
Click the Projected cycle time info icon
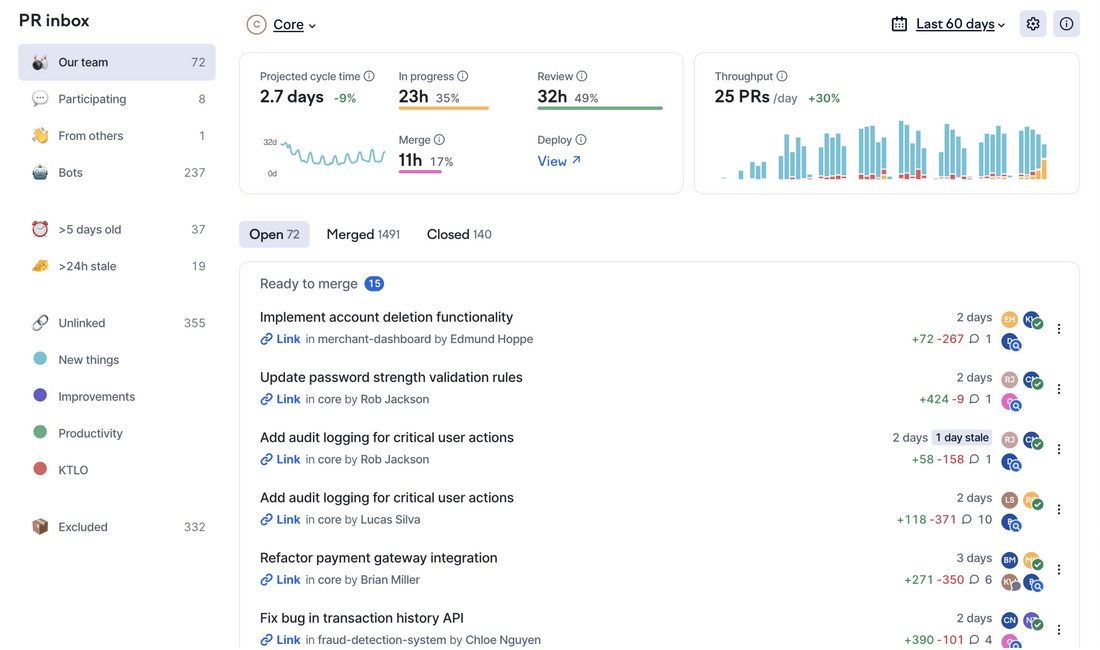pos(369,75)
